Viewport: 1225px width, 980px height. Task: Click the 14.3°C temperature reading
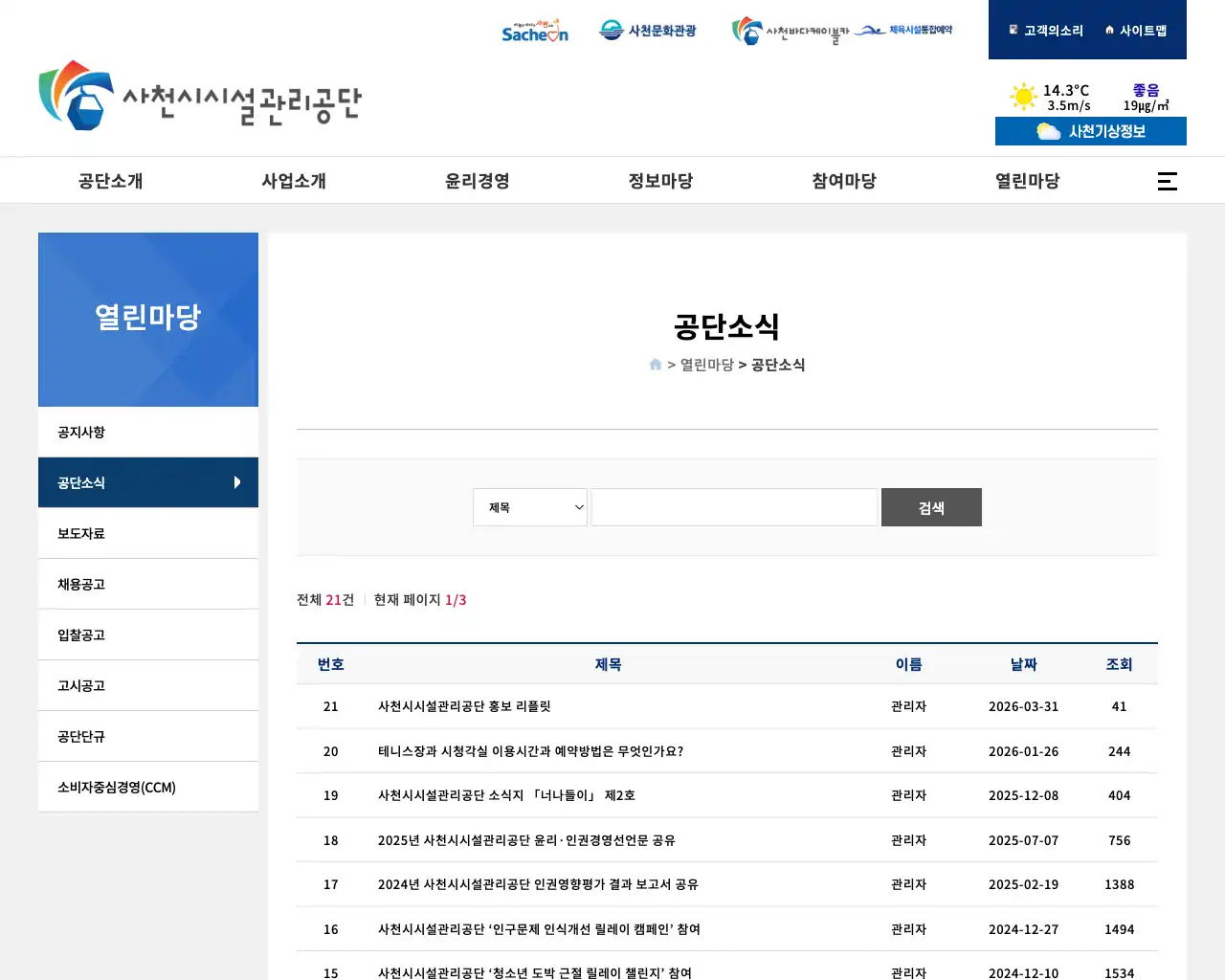(1066, 90)
